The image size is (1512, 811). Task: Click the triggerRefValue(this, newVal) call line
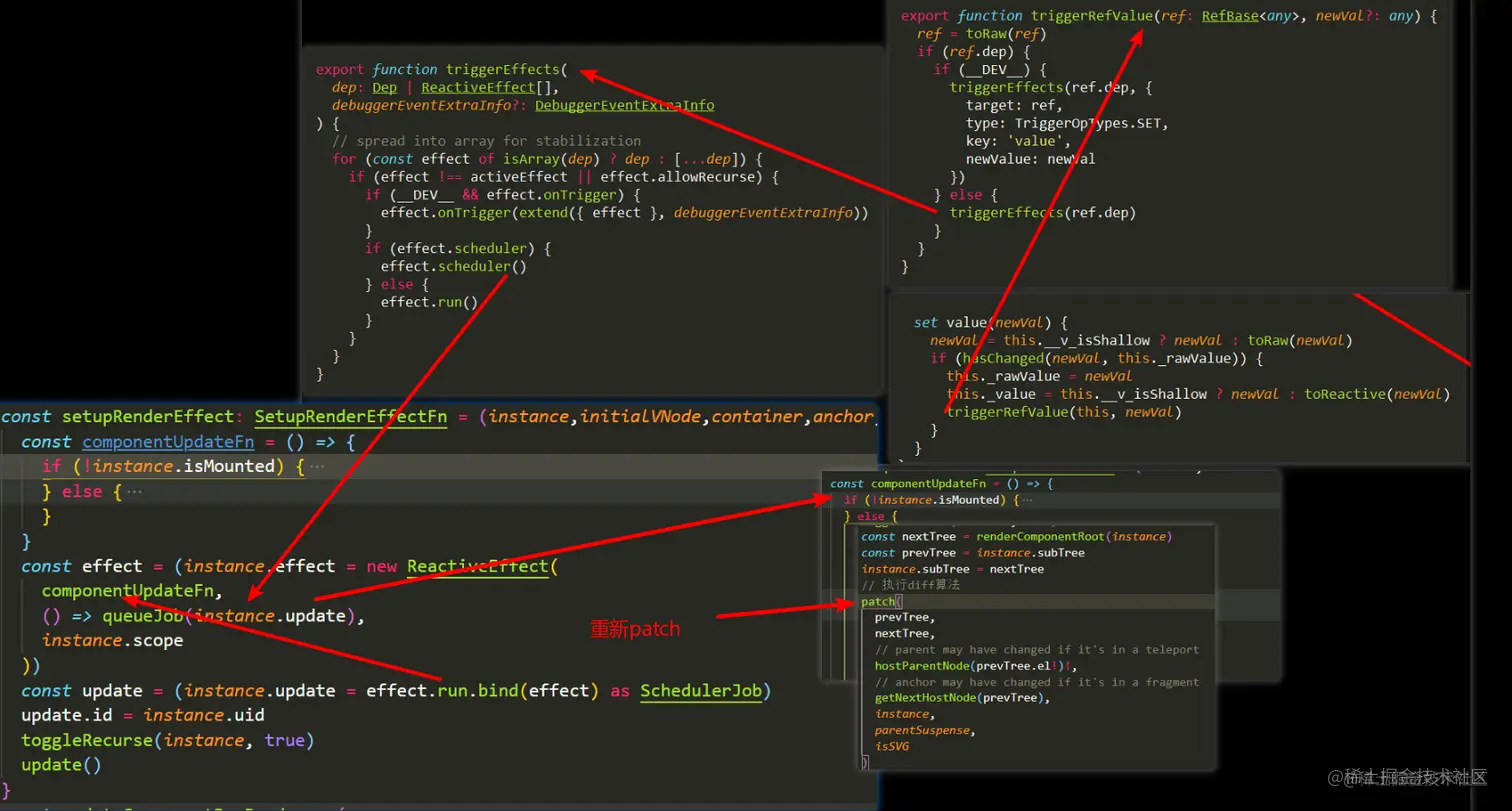click(1064, 412)
